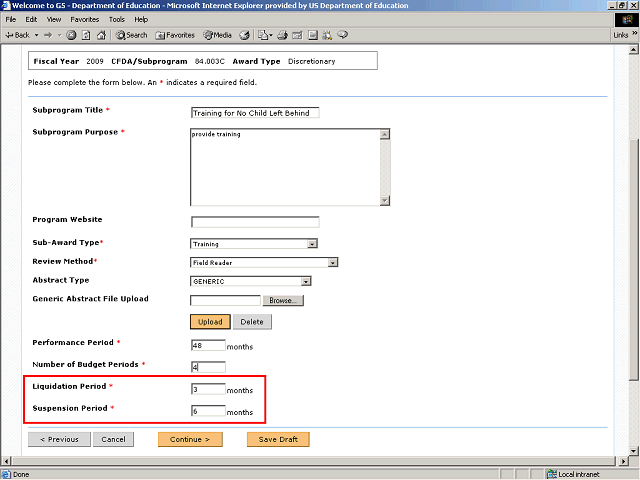Viewport: 640px width, 480px height.
Task: Click the 'Discretionary' award type value
Action: pos(311,61)
